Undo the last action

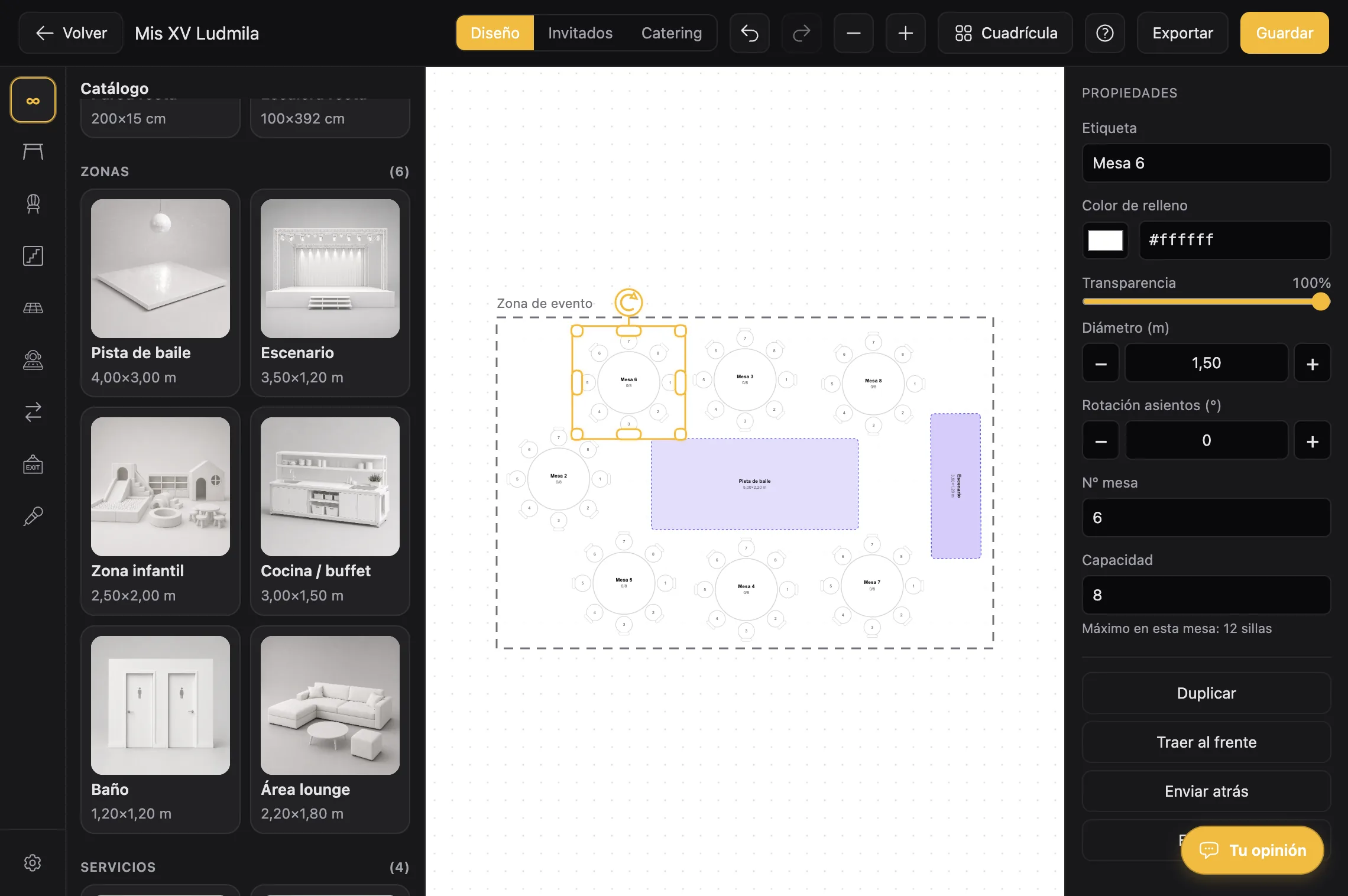tap(750, 33)
